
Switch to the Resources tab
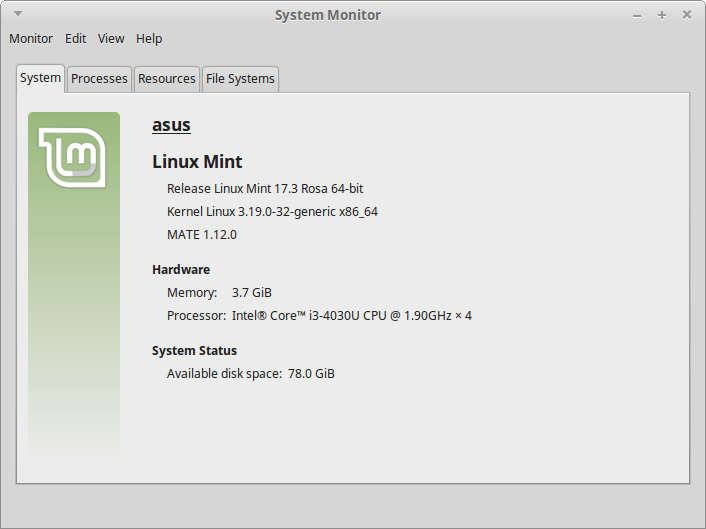(167, 79)
